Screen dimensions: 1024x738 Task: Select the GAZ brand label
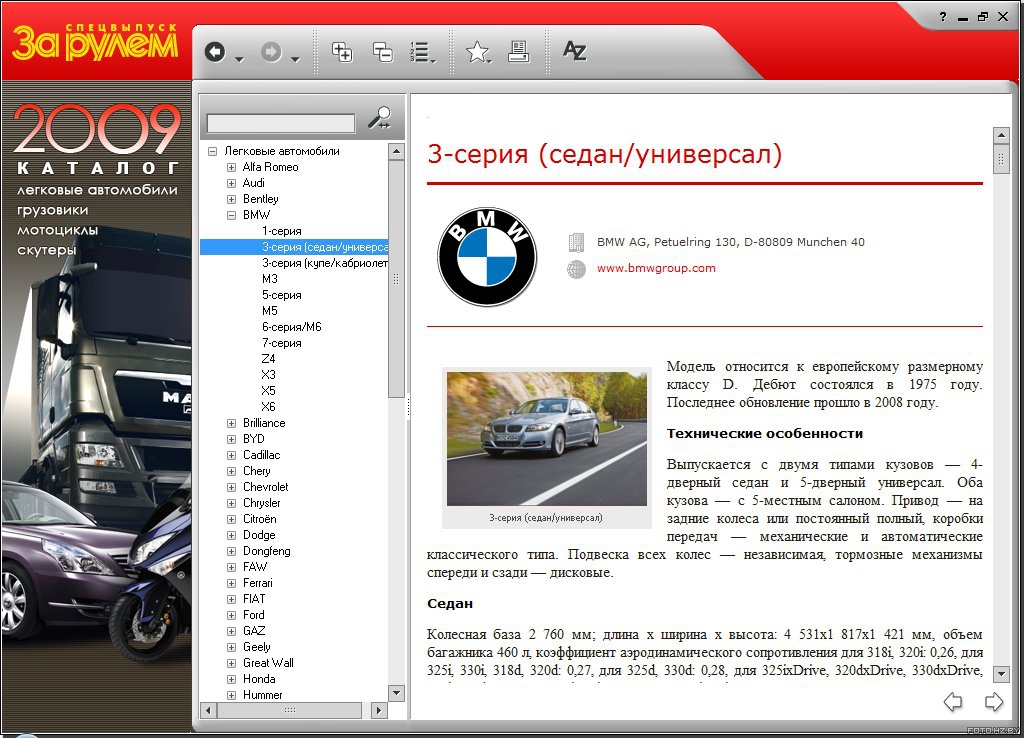coord(254,631)
